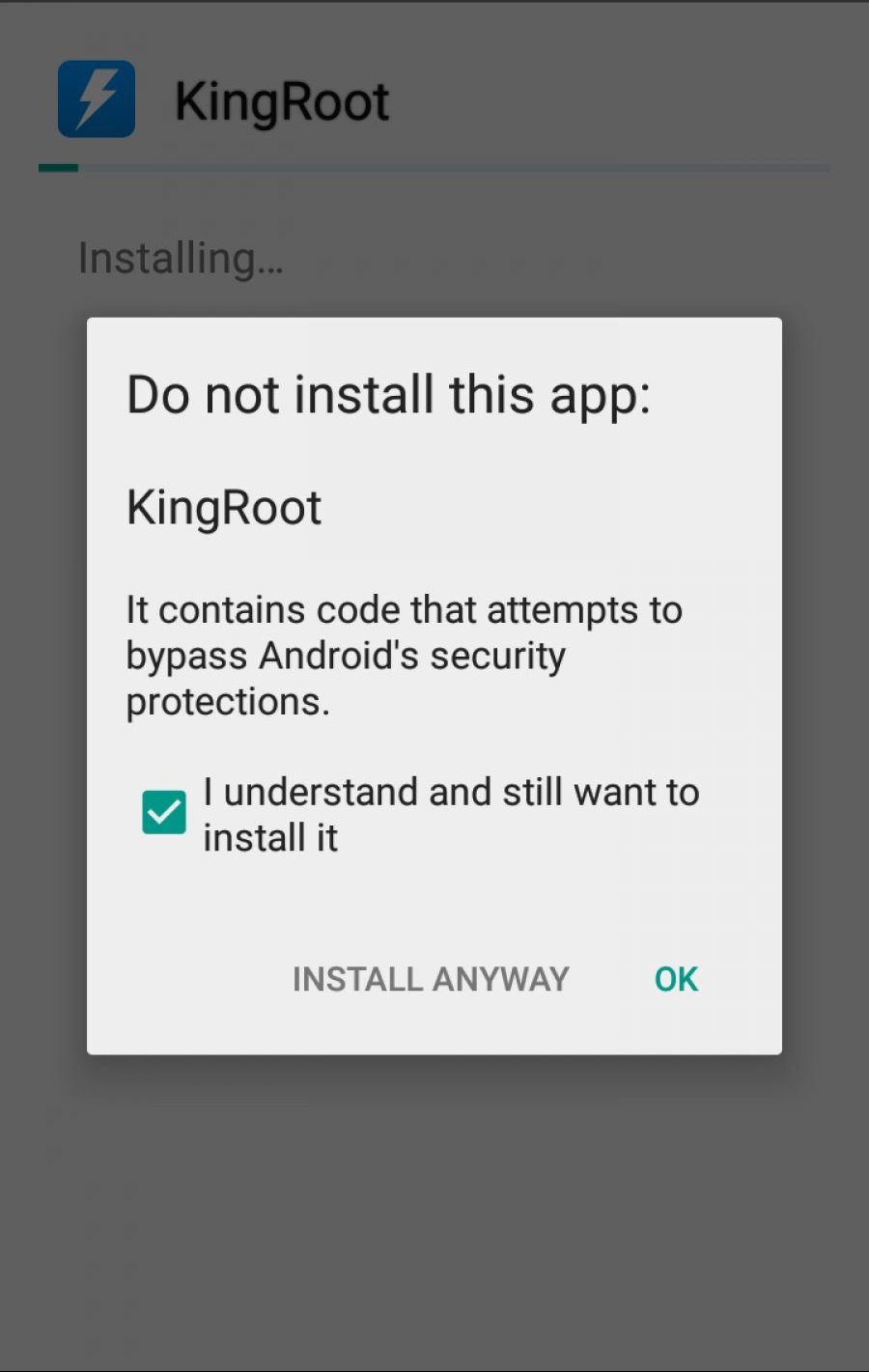
Task: Tap the filled teal segment of progress bar
Action: pos(58,168)
